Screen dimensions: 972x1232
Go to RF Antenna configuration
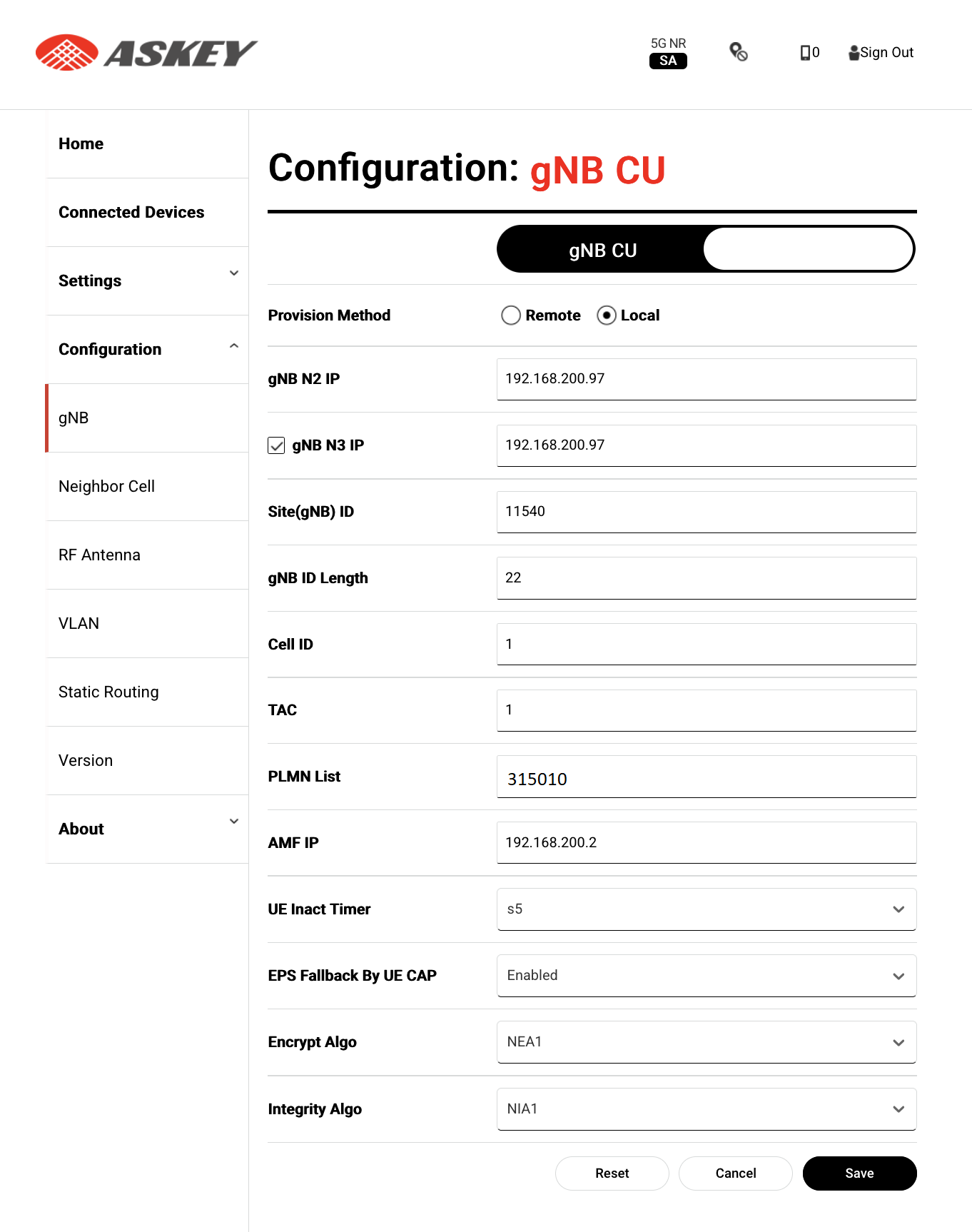(100, 555)
